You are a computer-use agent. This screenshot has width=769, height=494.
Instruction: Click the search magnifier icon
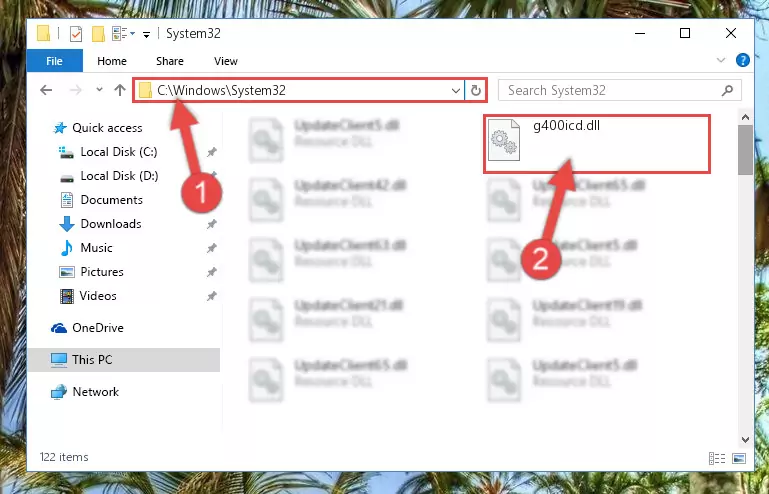click(728, 90)
